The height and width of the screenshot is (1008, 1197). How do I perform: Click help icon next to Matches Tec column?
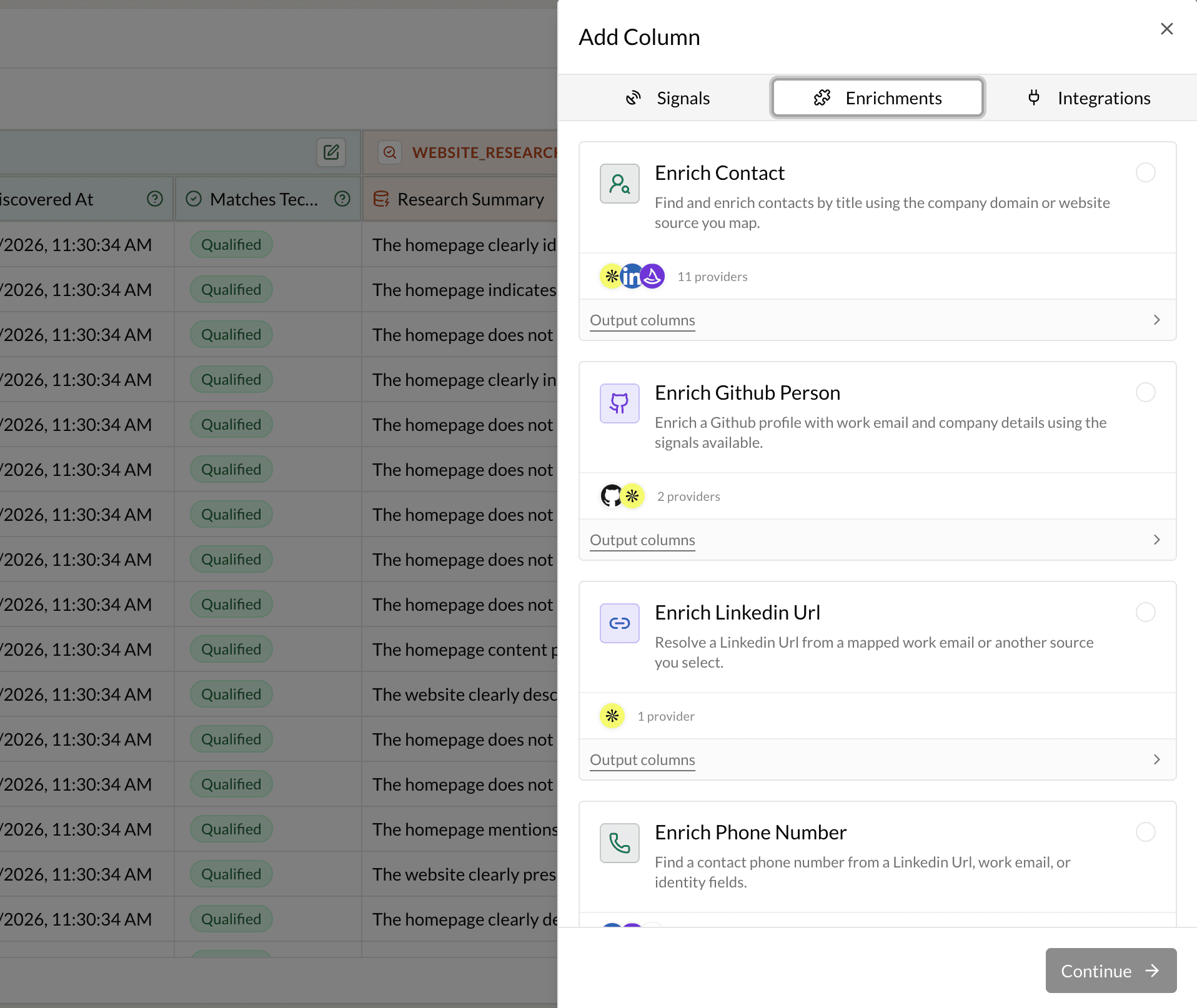[342, 199]
